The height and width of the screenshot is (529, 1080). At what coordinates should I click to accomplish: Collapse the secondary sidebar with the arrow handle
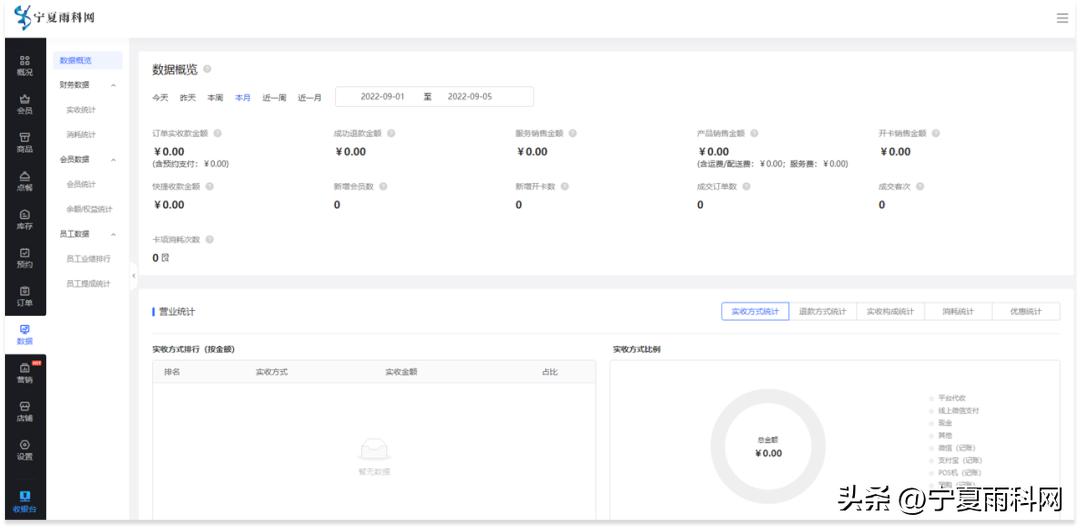133,276
